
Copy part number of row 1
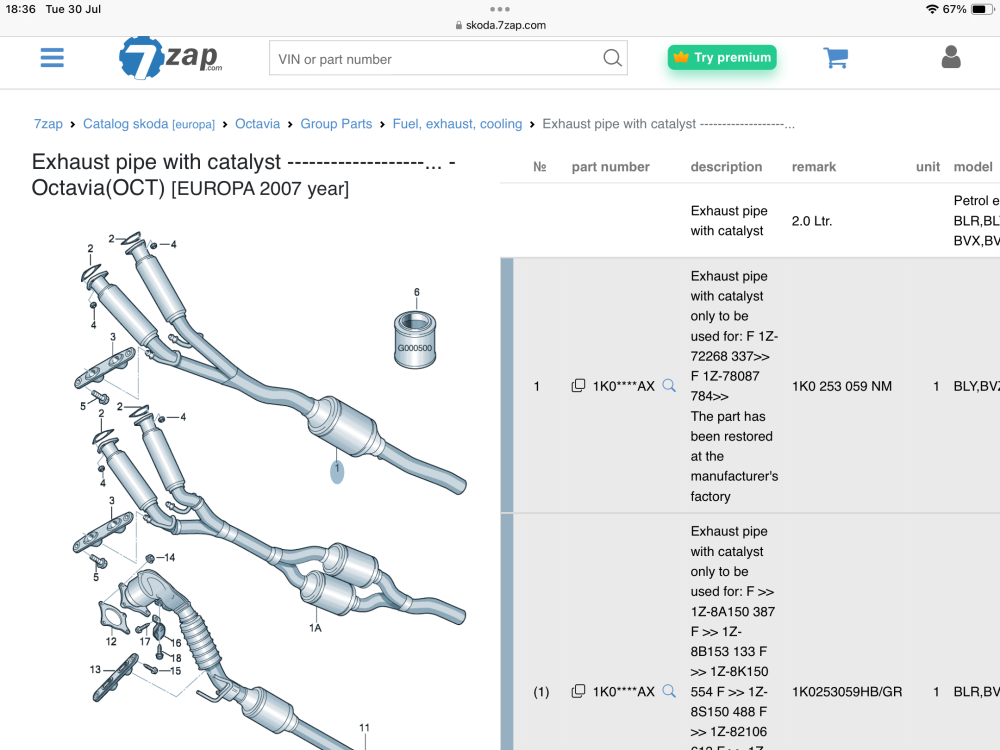[x=578, y=386]
